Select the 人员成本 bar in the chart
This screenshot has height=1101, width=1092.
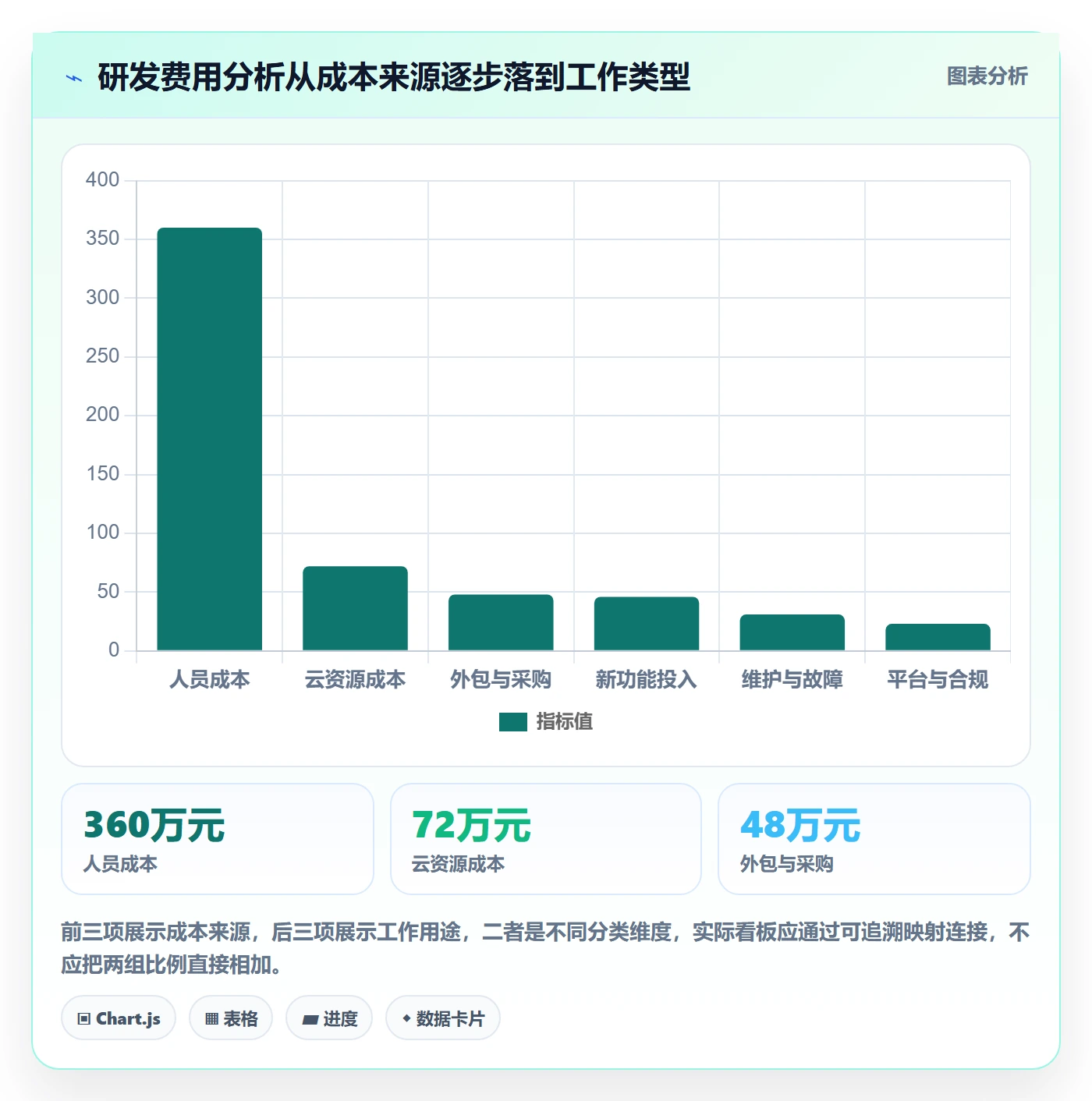click(210, 439)
